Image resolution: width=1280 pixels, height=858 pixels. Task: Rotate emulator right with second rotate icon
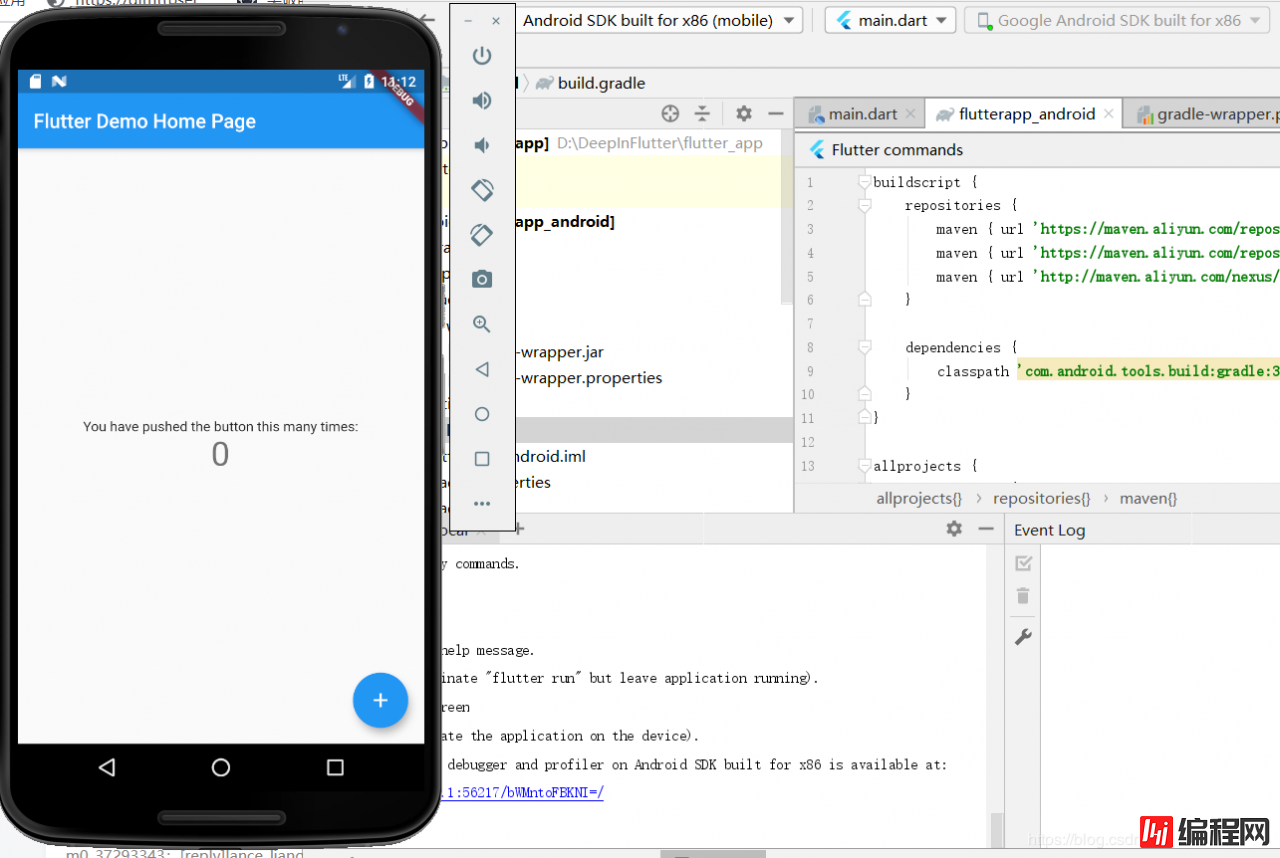click(x=482, y=234)
